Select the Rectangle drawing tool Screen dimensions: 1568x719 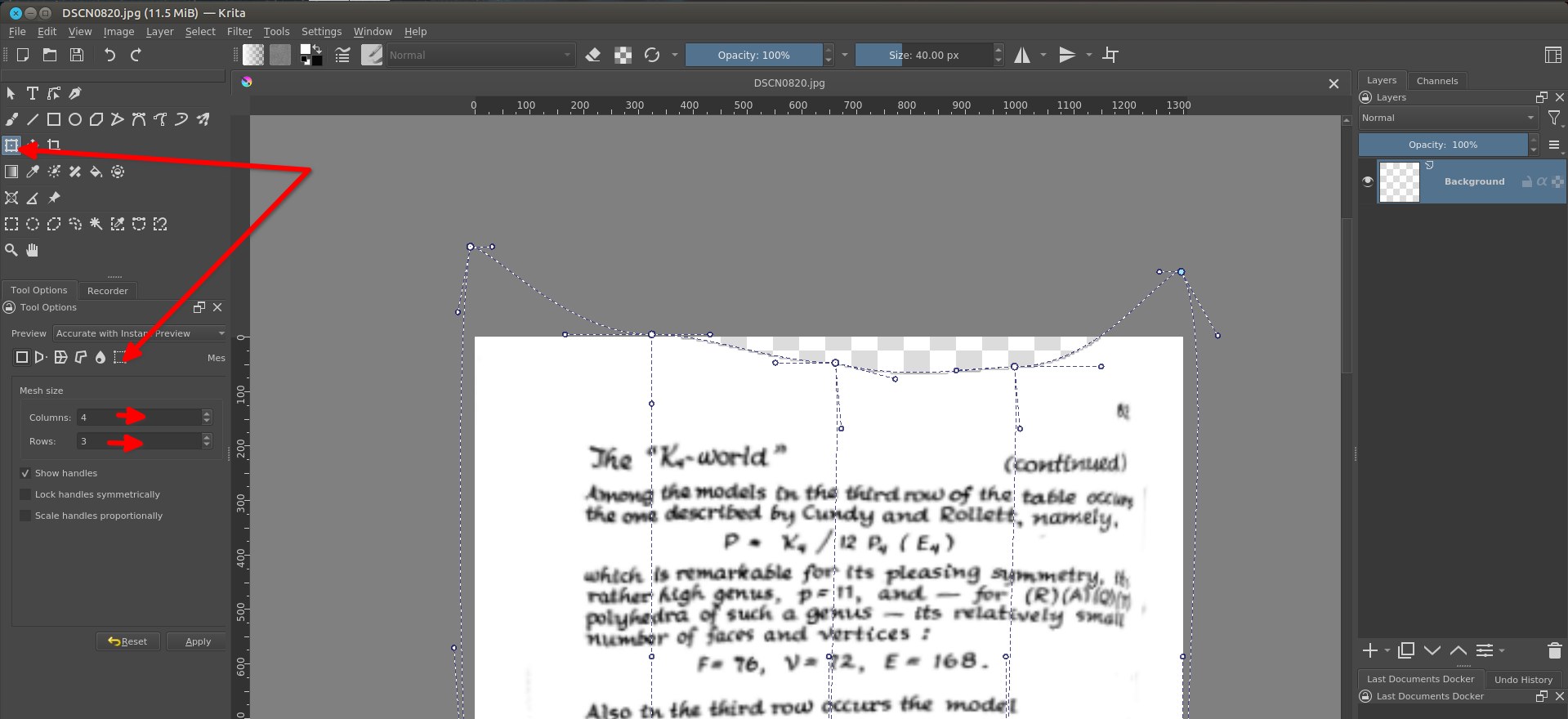(x=54, y=119)
